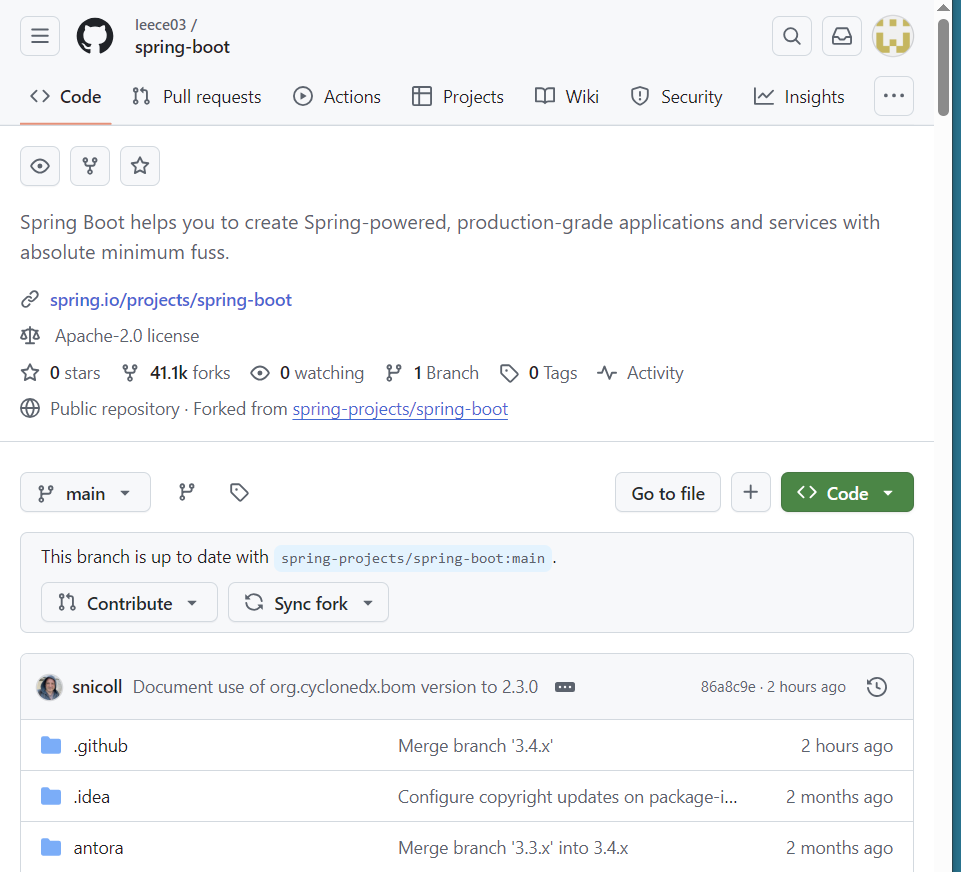Image resolution: width=961 pixels, height=872 pixels.
Task: Click the page vertical scrollbar thumb
Action: 943,67
